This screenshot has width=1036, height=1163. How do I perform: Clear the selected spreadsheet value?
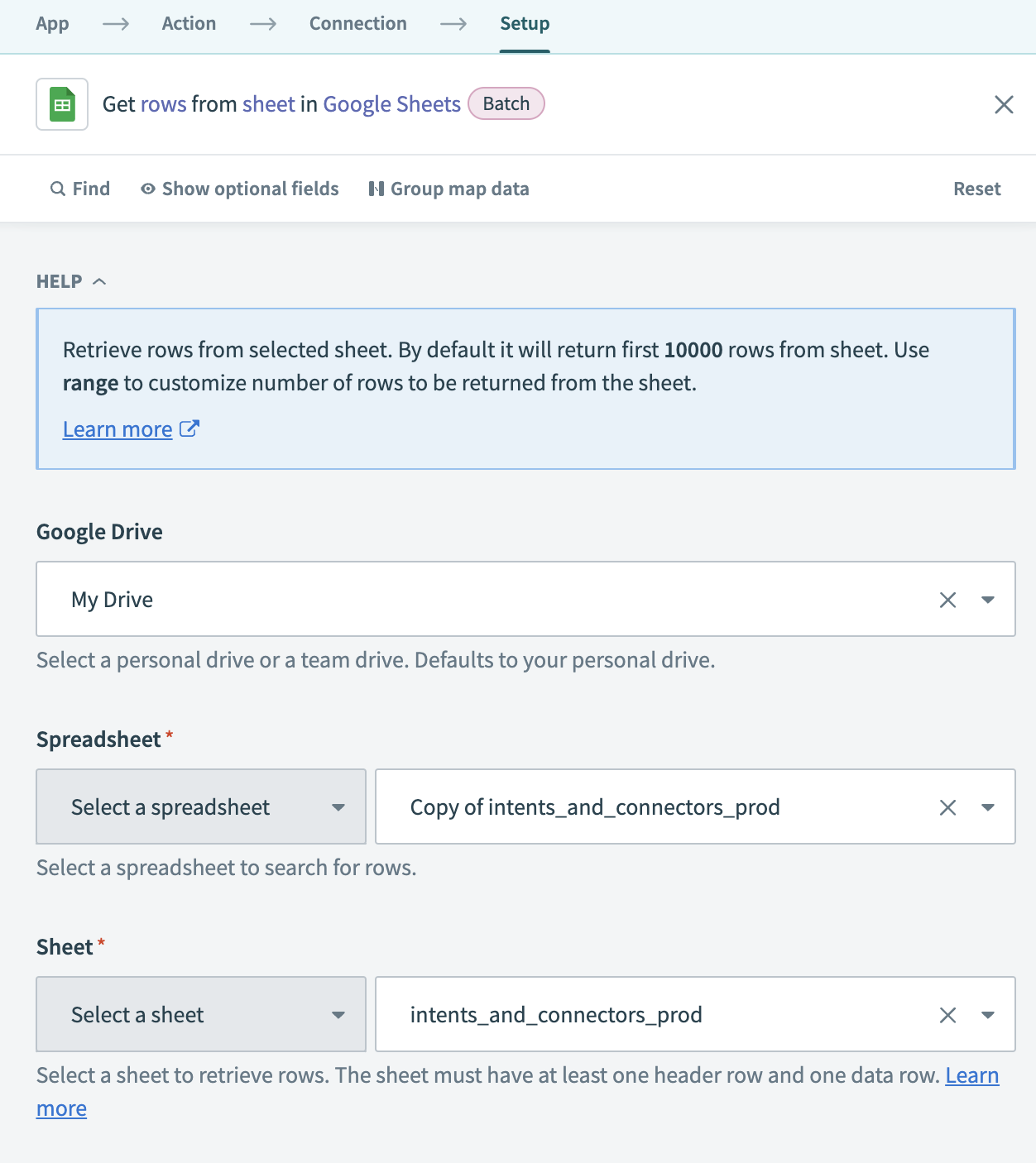(x=947, y=807)
